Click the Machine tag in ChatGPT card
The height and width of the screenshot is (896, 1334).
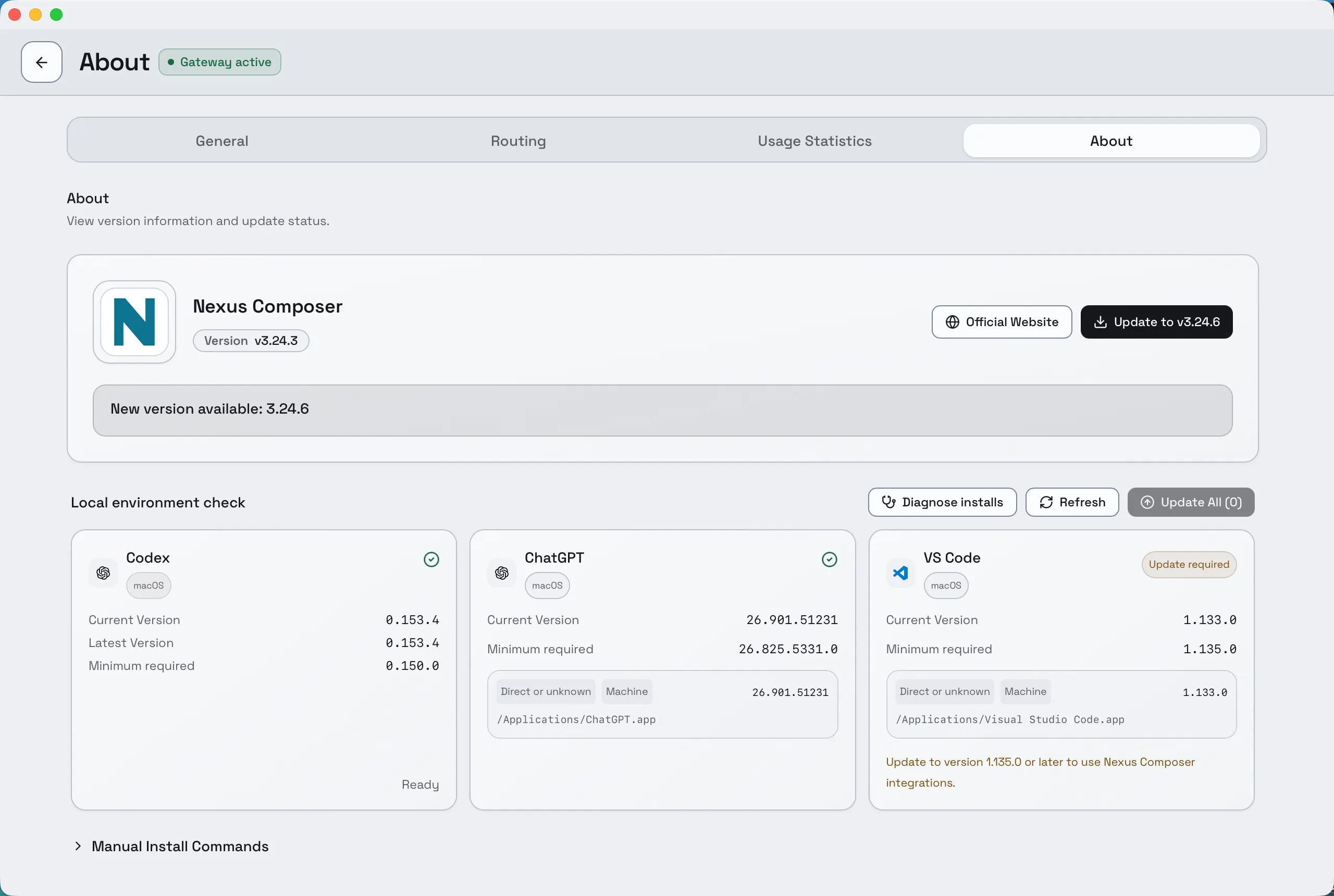[627, 691]
